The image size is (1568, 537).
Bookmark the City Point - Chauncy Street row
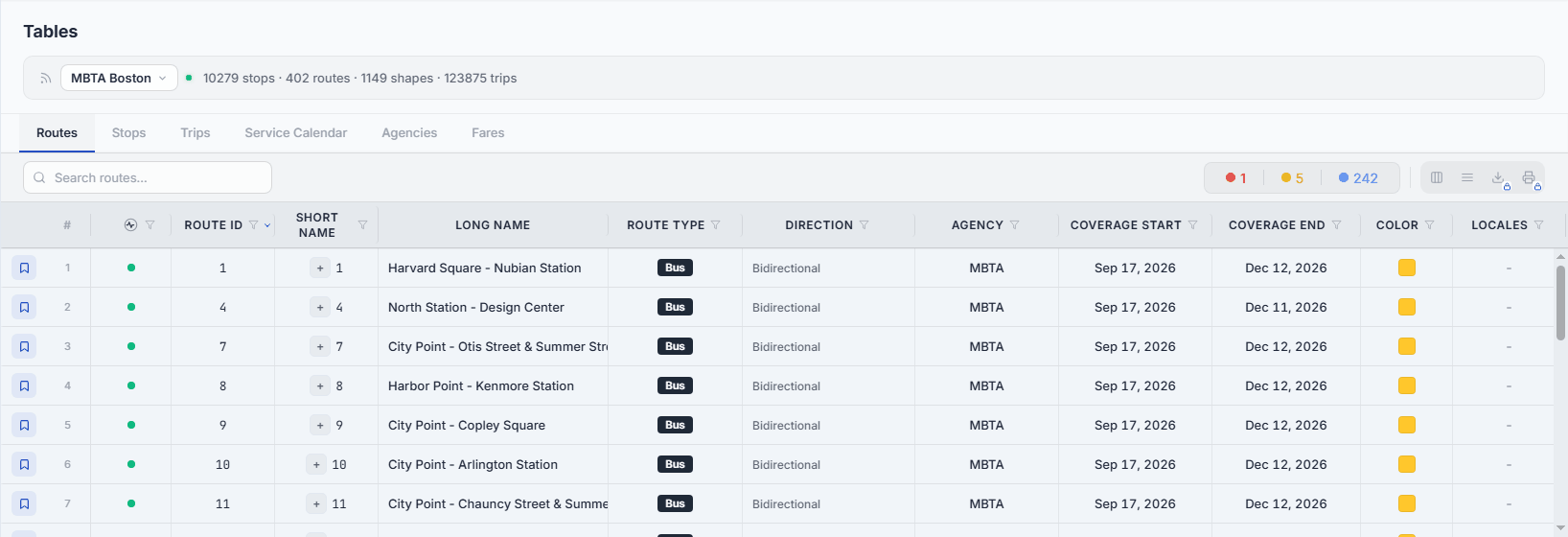tap(24, 503)
